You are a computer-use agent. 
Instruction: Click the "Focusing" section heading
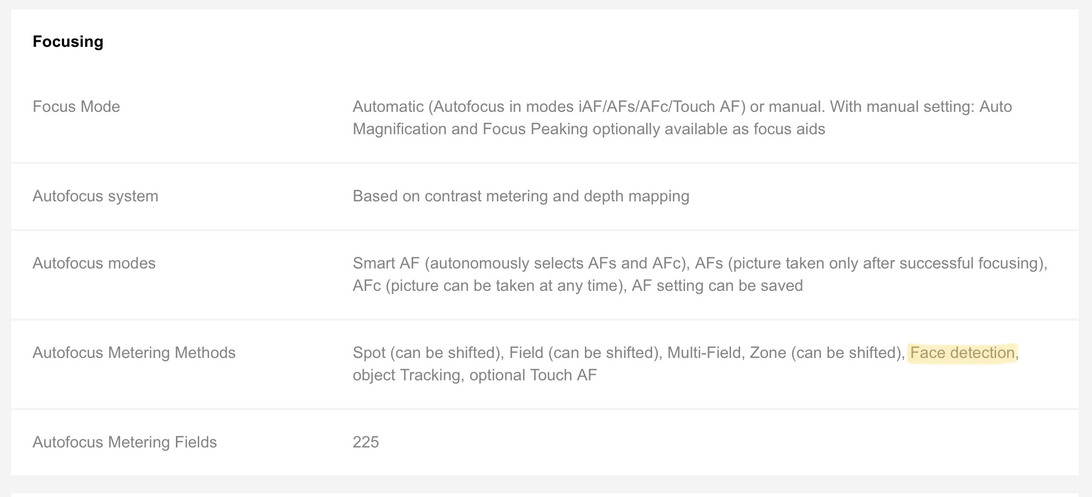pyautogui.click(x=68, y=42)
